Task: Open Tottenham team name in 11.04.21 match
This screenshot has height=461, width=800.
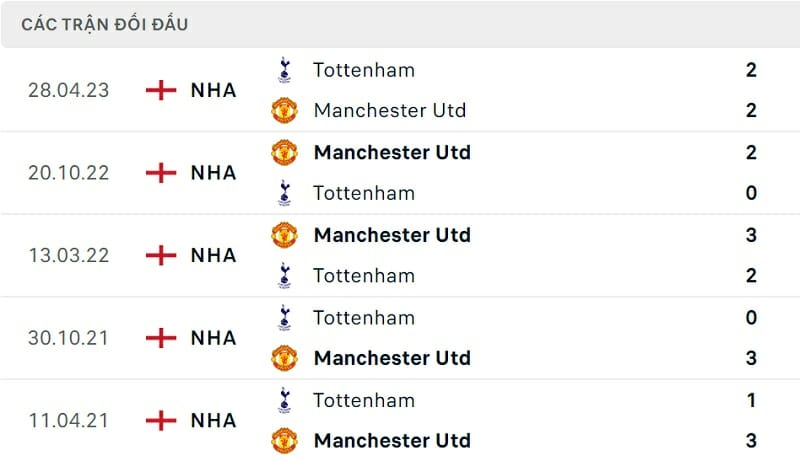Action: point(363,400)
